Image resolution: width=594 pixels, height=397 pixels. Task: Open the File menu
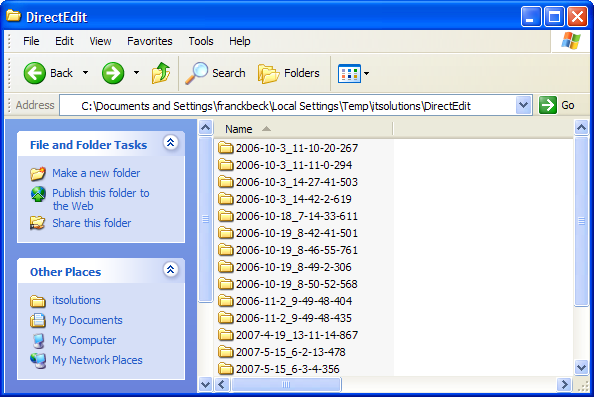pos(31,41)
